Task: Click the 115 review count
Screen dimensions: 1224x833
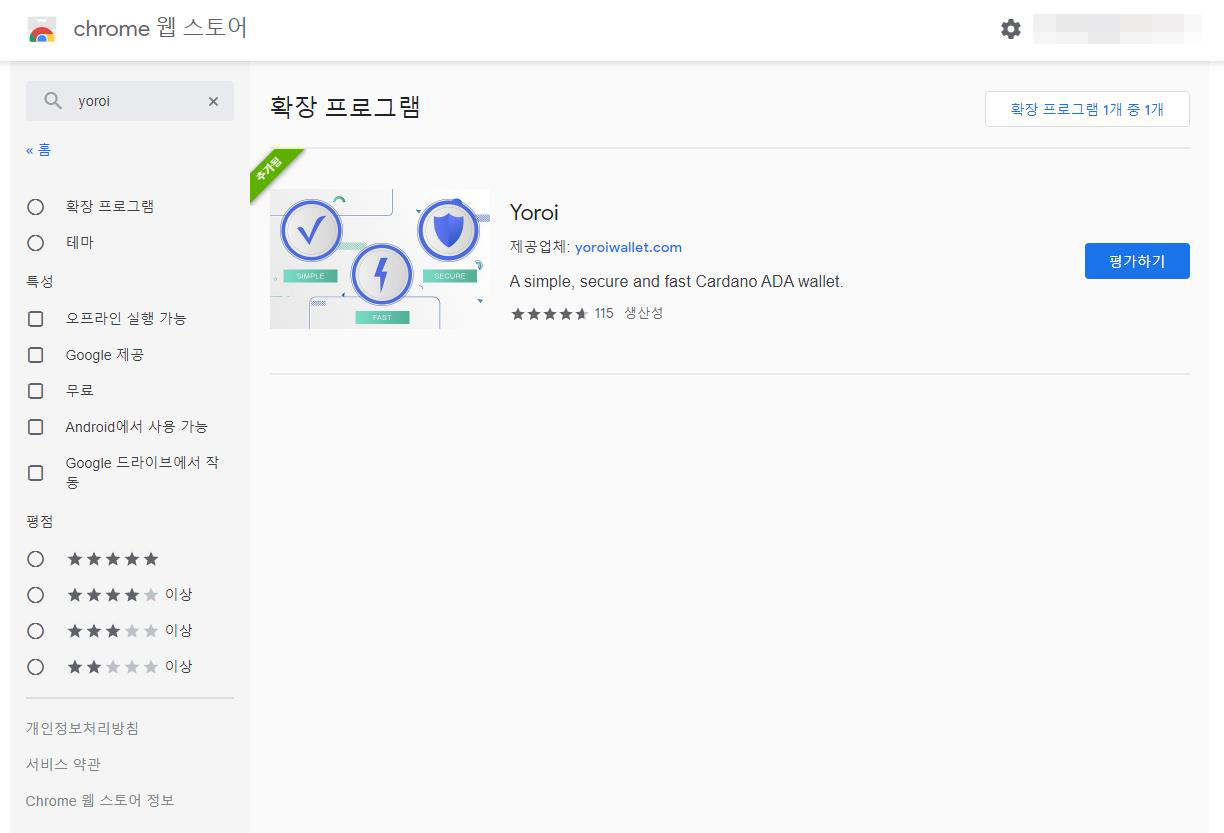Action: coord(603,314)
